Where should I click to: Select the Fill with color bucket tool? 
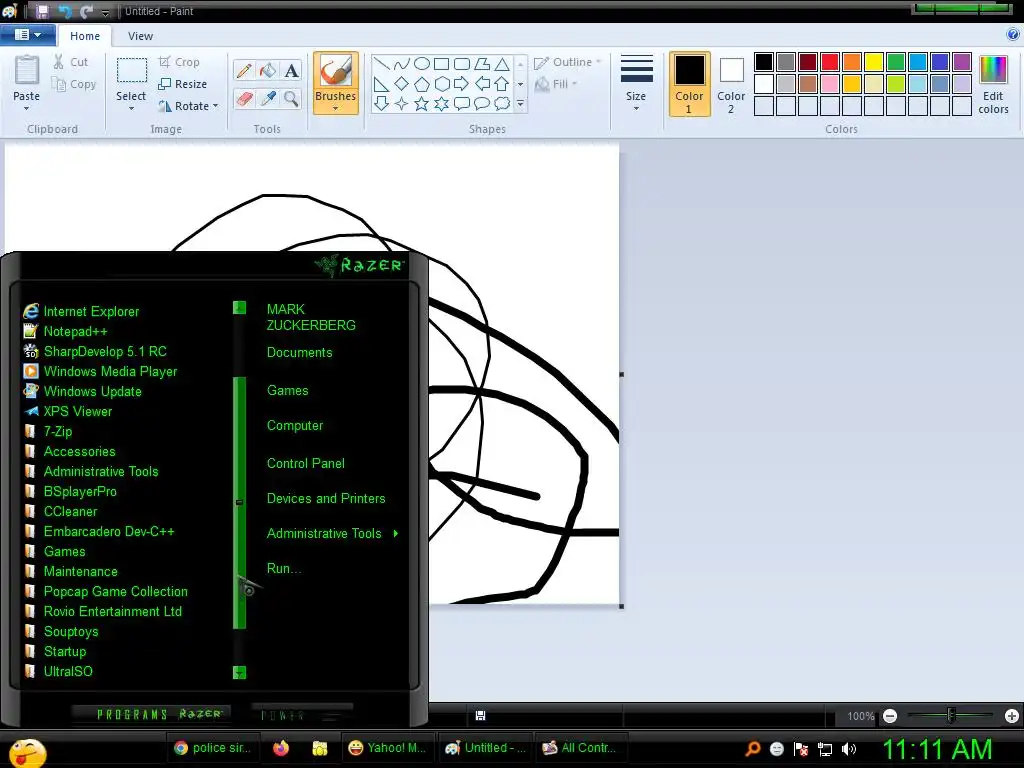268,71
